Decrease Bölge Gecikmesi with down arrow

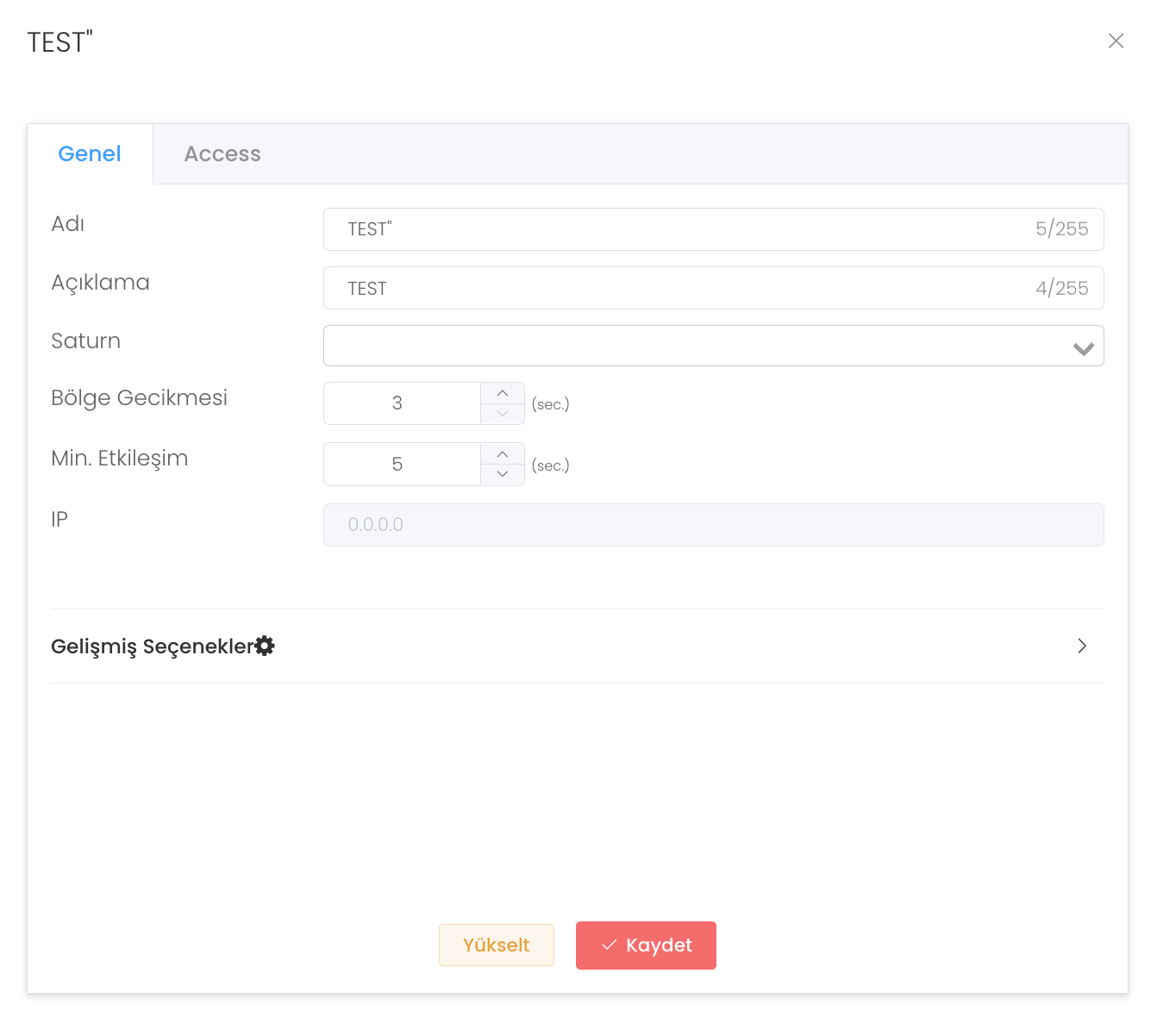click(503, 414)
